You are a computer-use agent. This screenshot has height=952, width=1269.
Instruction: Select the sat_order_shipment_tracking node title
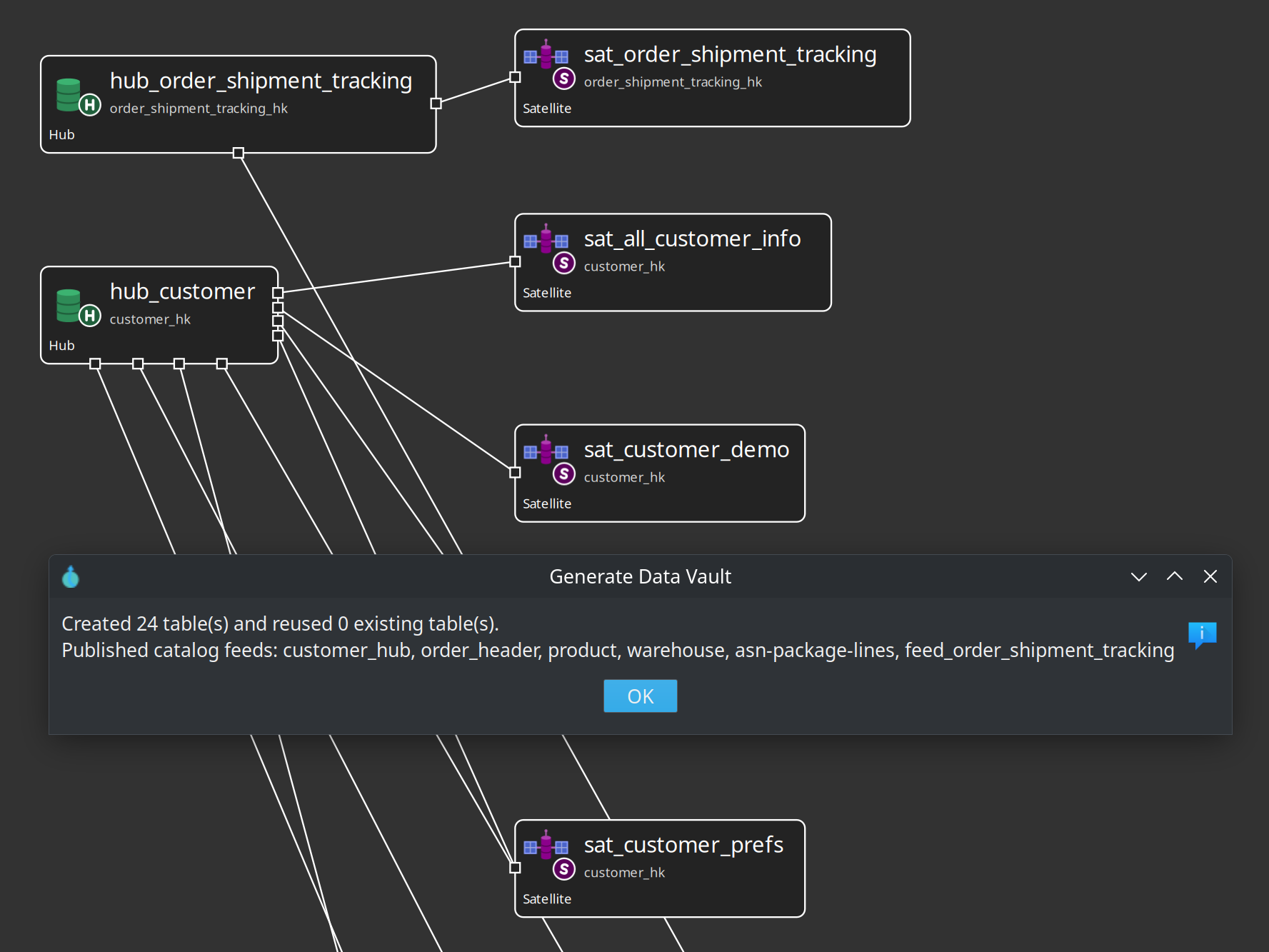[730, 54]
